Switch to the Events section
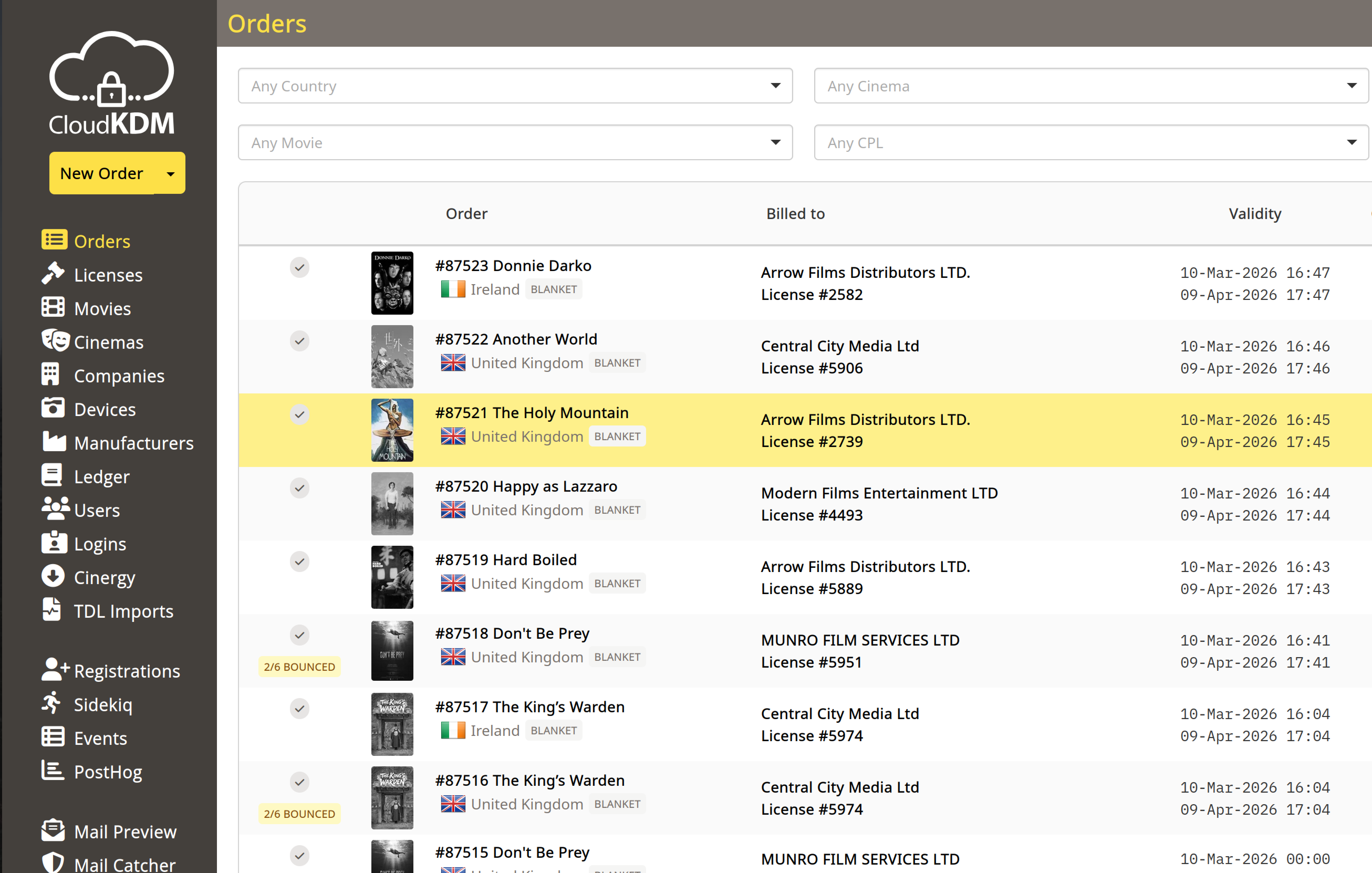 (100, 737)
